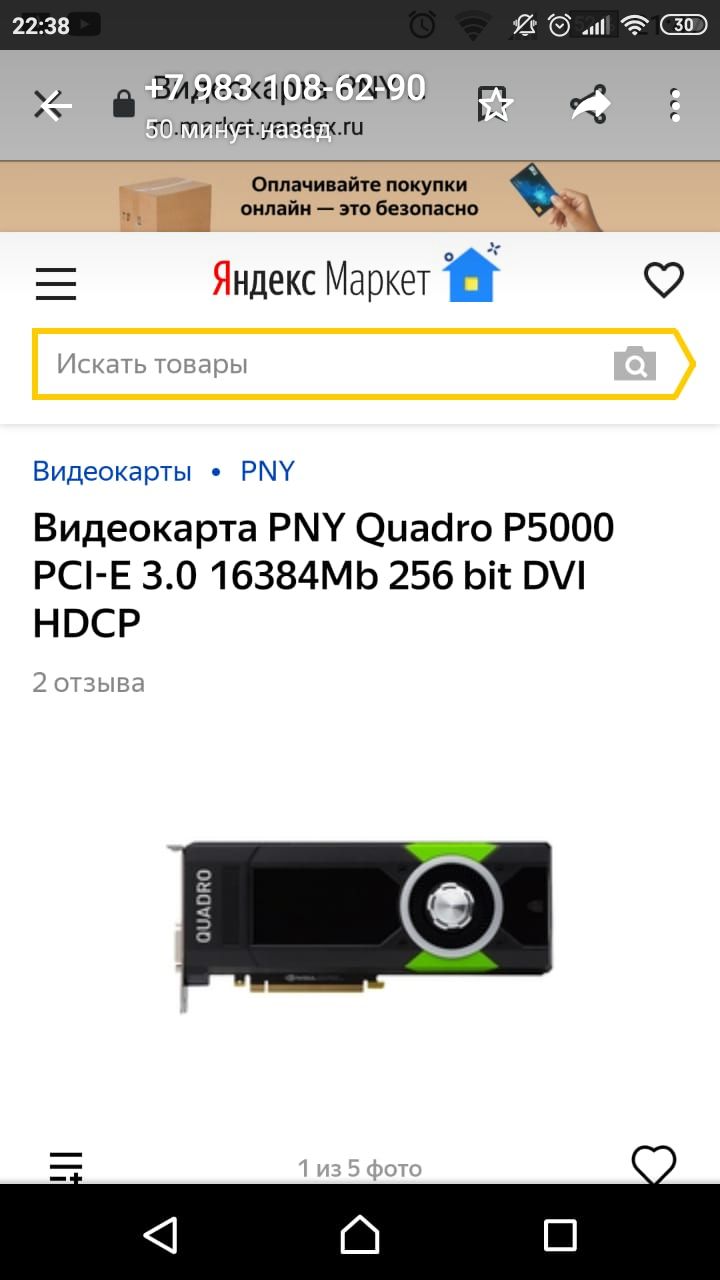The image size is (720, 1280).
Task: Add product to comparison list icon
Action: tap(66, 1167)
